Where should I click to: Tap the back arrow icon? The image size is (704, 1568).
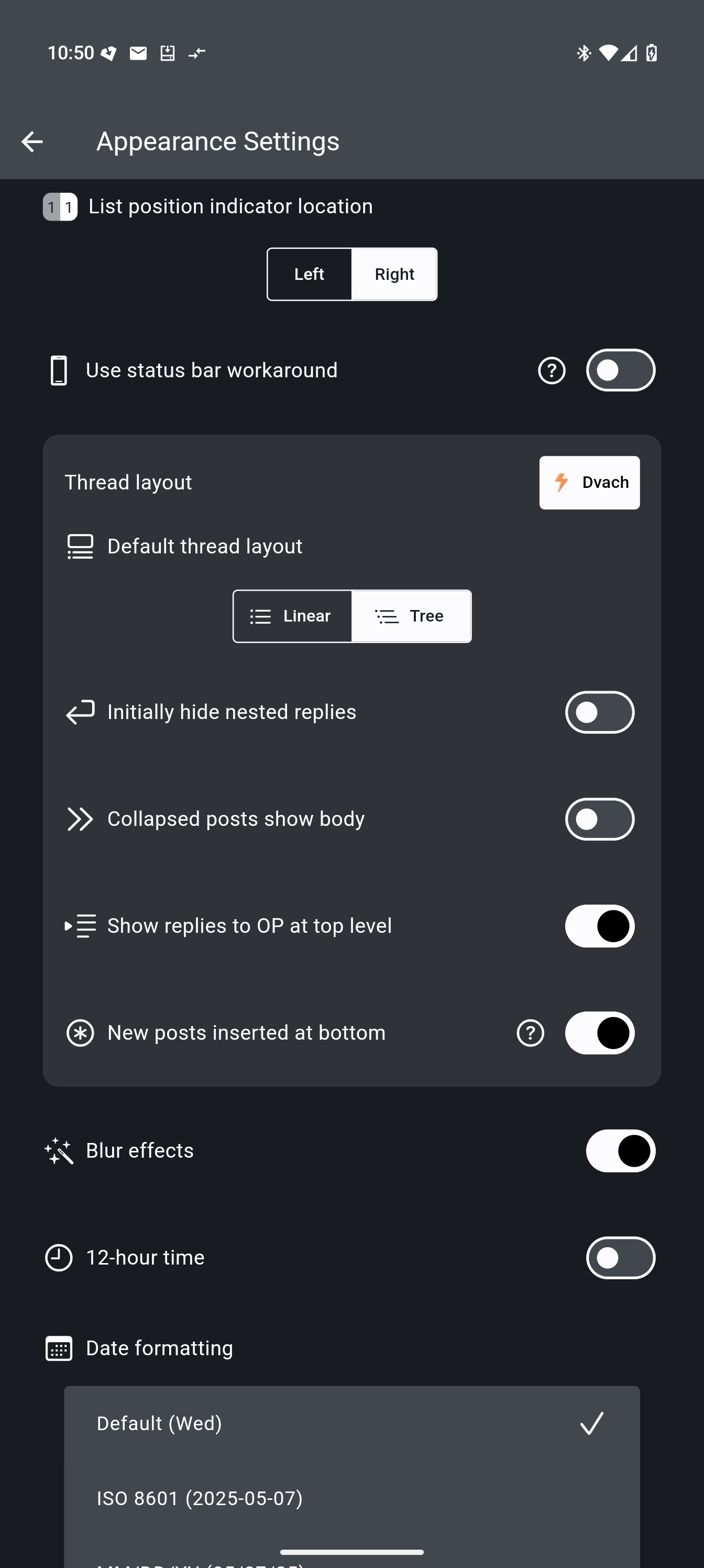(31, 141)
